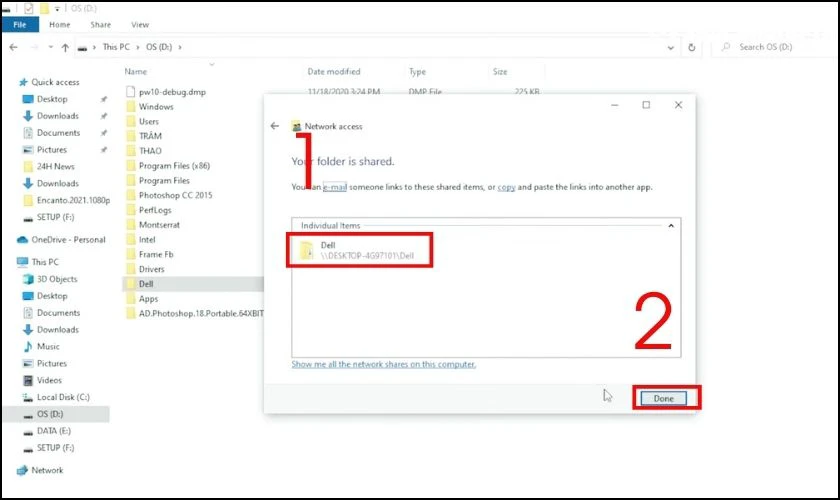Open pinned Desktop under Quick access
The image size is (840, 500).
click(46, 99)
